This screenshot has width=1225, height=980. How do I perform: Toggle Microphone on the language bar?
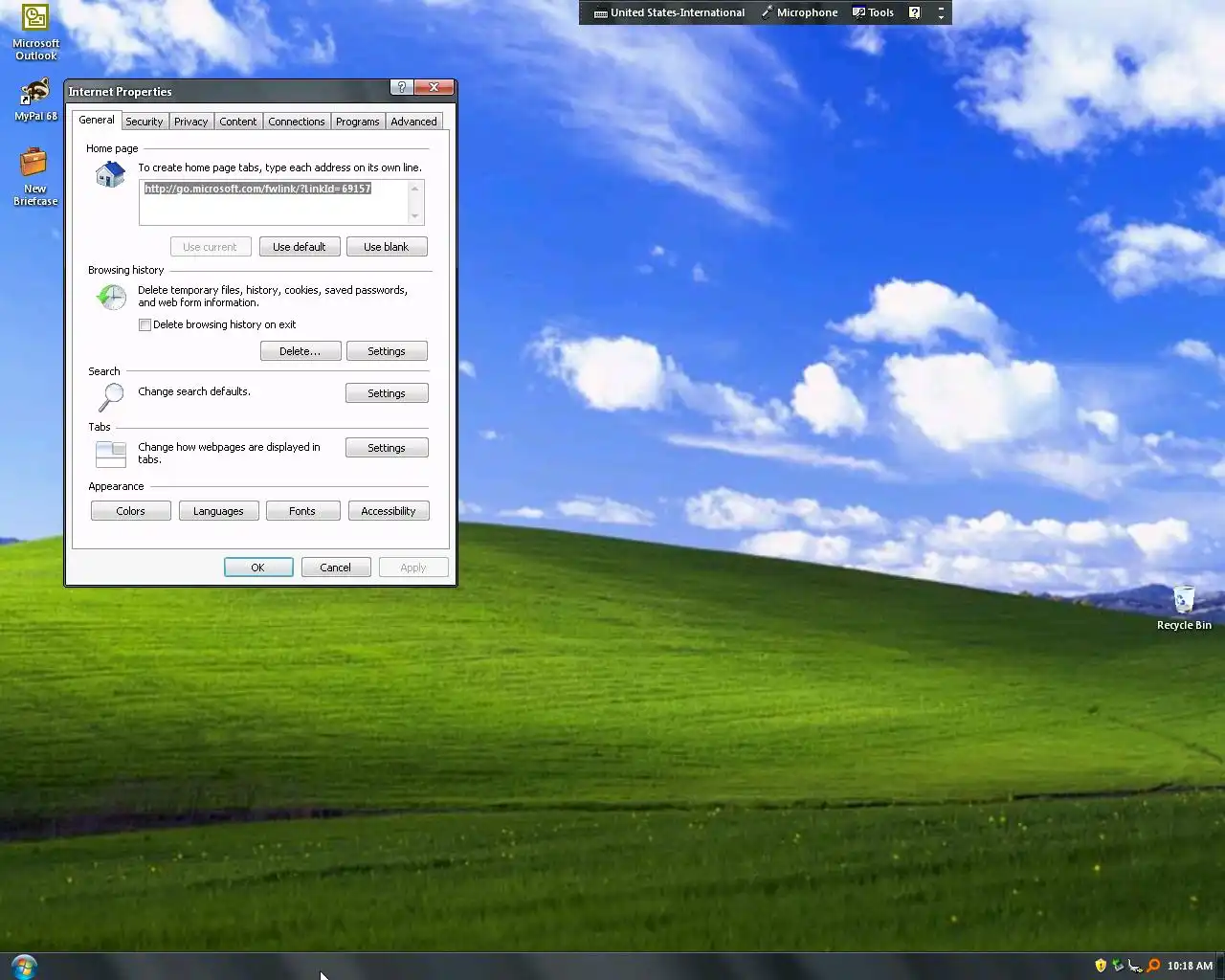799,12
